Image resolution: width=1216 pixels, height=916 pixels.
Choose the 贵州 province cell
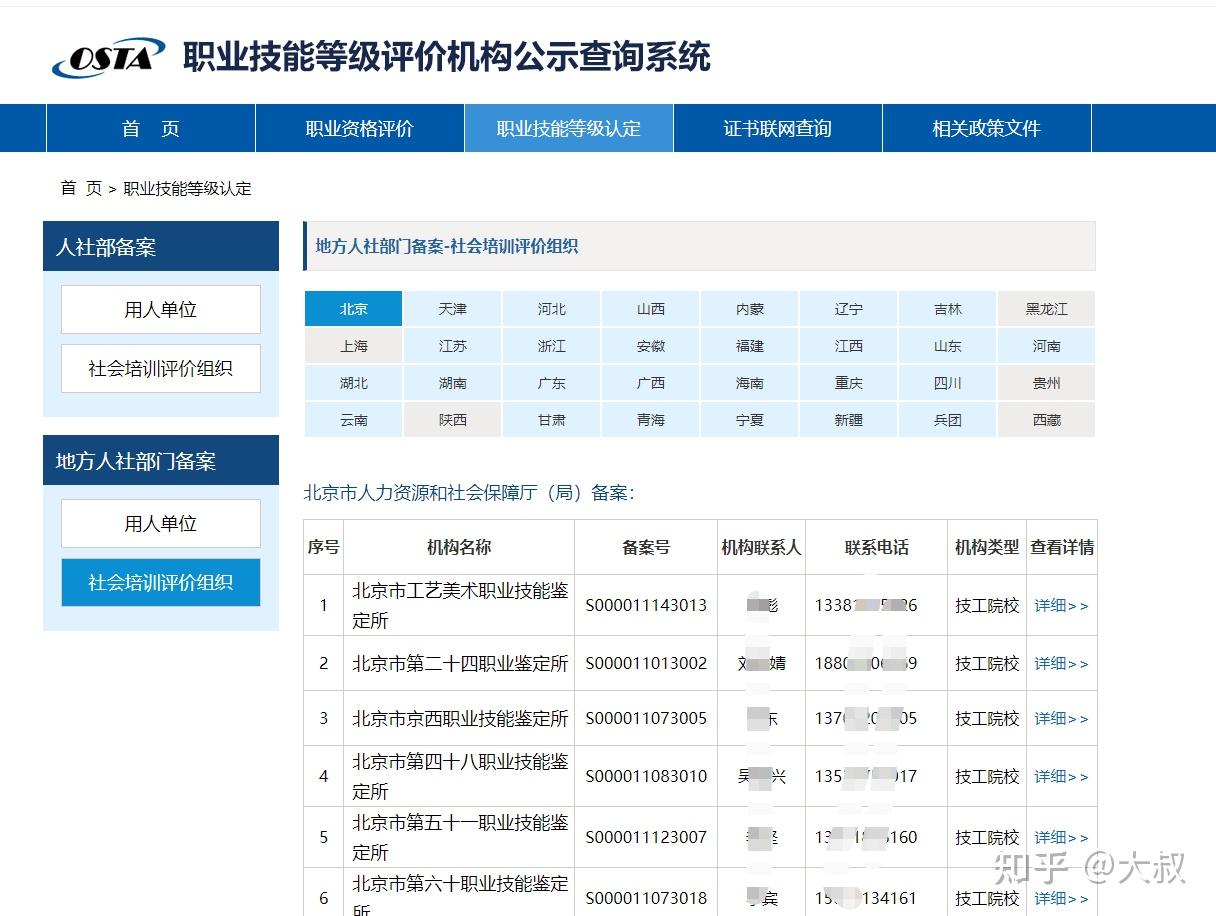click(1046, 383)
